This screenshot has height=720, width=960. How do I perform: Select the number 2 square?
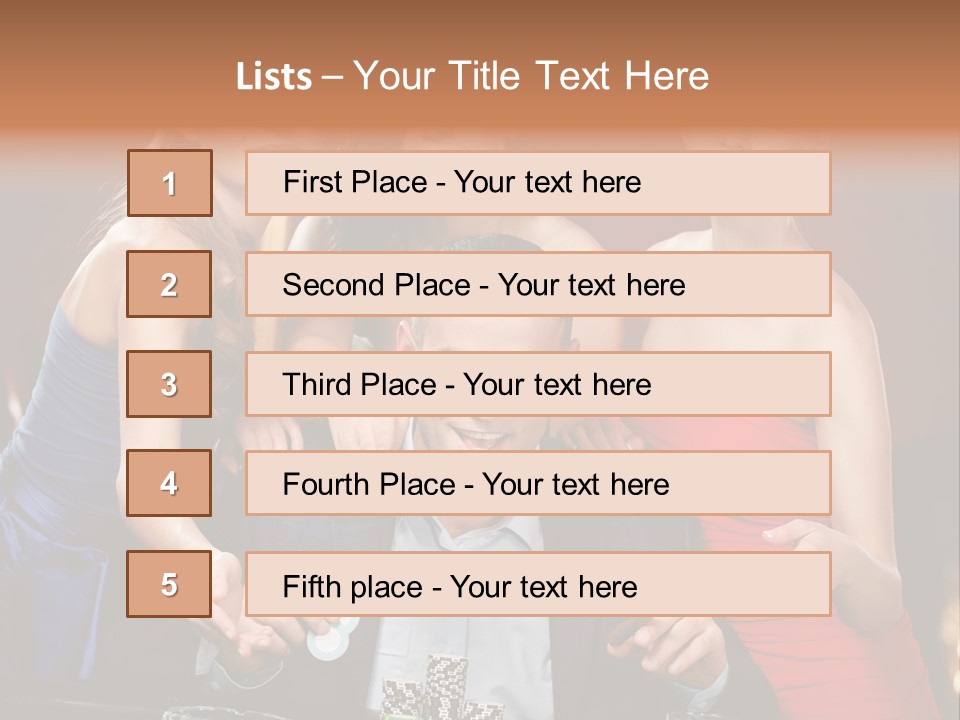[169, 284]
